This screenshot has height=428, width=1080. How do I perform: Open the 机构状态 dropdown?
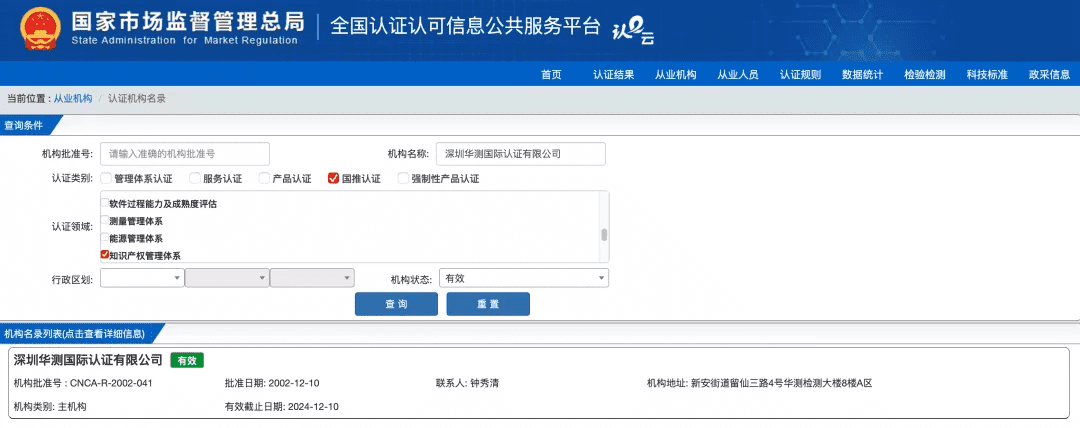coord(523,278)
